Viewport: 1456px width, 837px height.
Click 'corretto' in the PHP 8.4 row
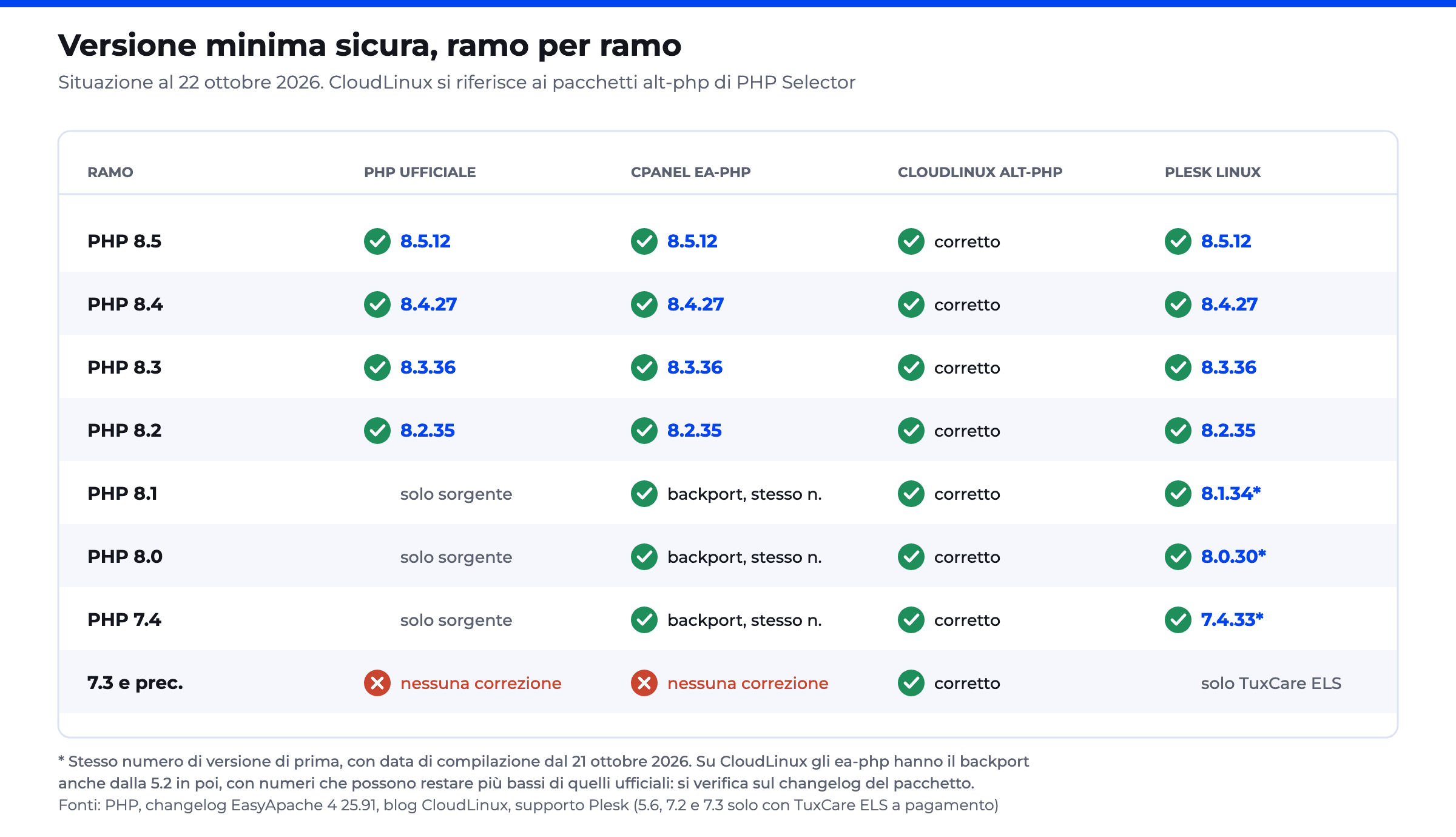tap(967, 304)
